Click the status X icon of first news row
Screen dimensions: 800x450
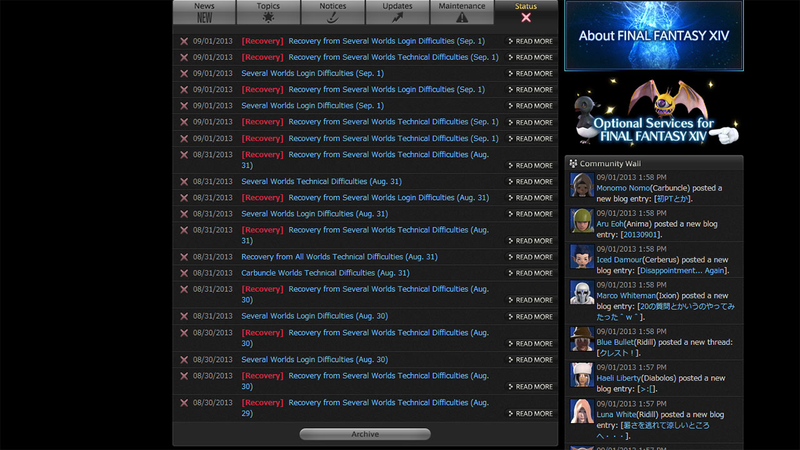184,41
